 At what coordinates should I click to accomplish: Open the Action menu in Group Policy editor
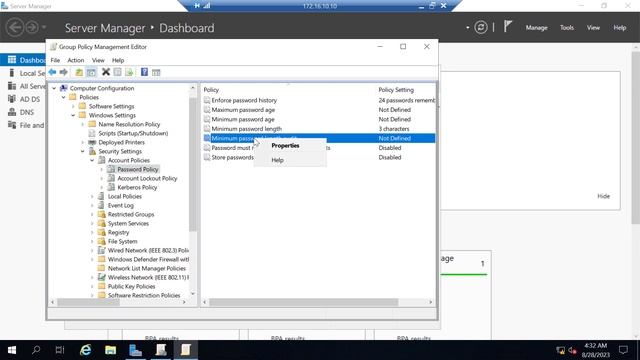76,60
